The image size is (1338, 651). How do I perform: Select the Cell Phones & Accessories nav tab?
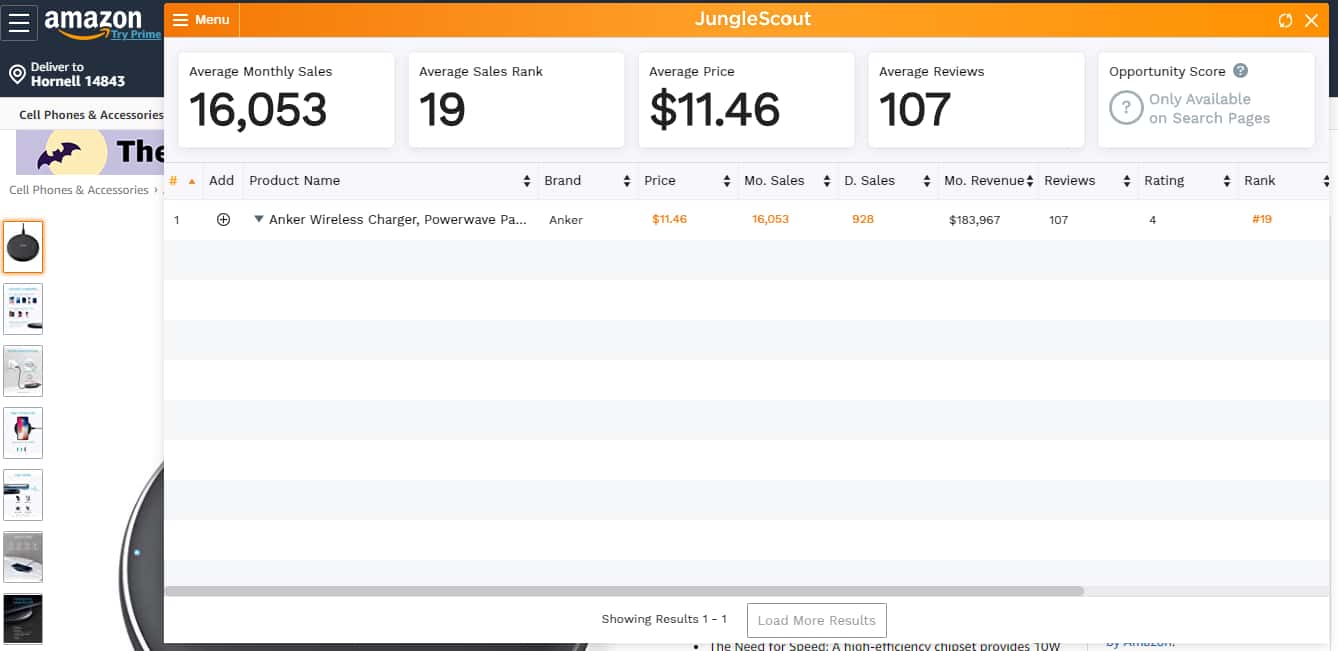tap(91, 115)
